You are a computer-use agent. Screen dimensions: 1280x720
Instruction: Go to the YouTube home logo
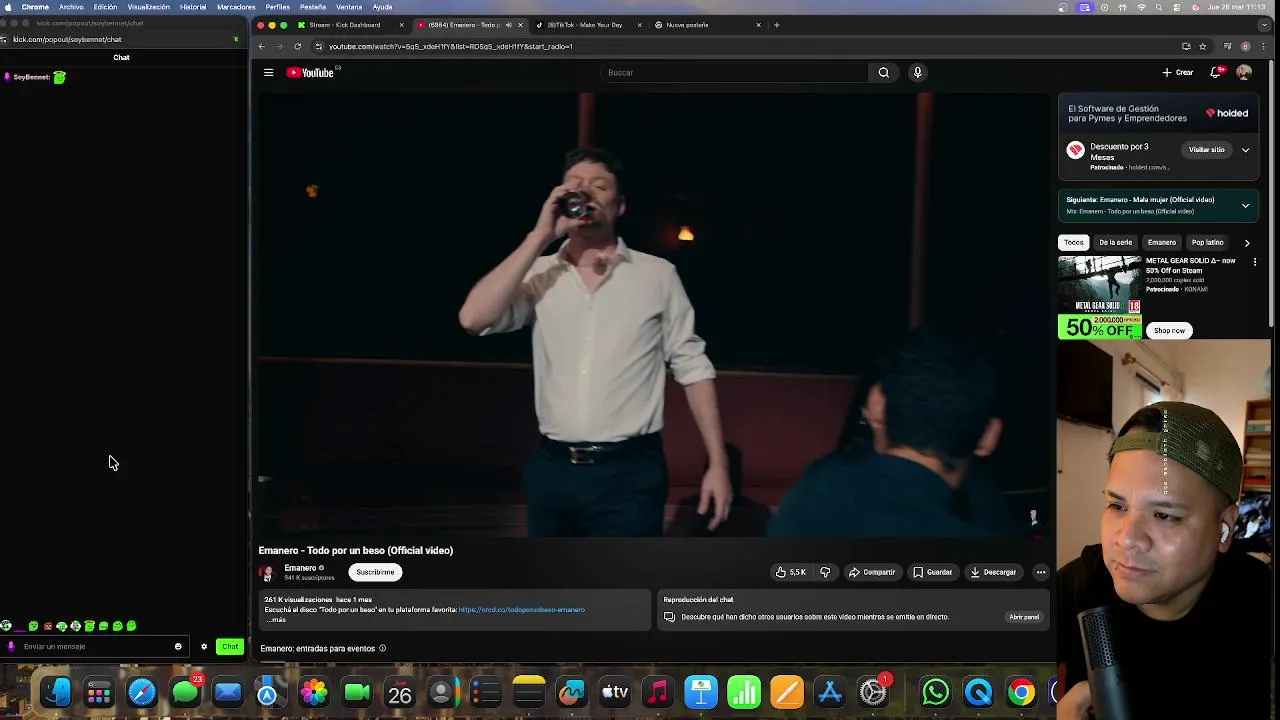click(x=311, y=72)
